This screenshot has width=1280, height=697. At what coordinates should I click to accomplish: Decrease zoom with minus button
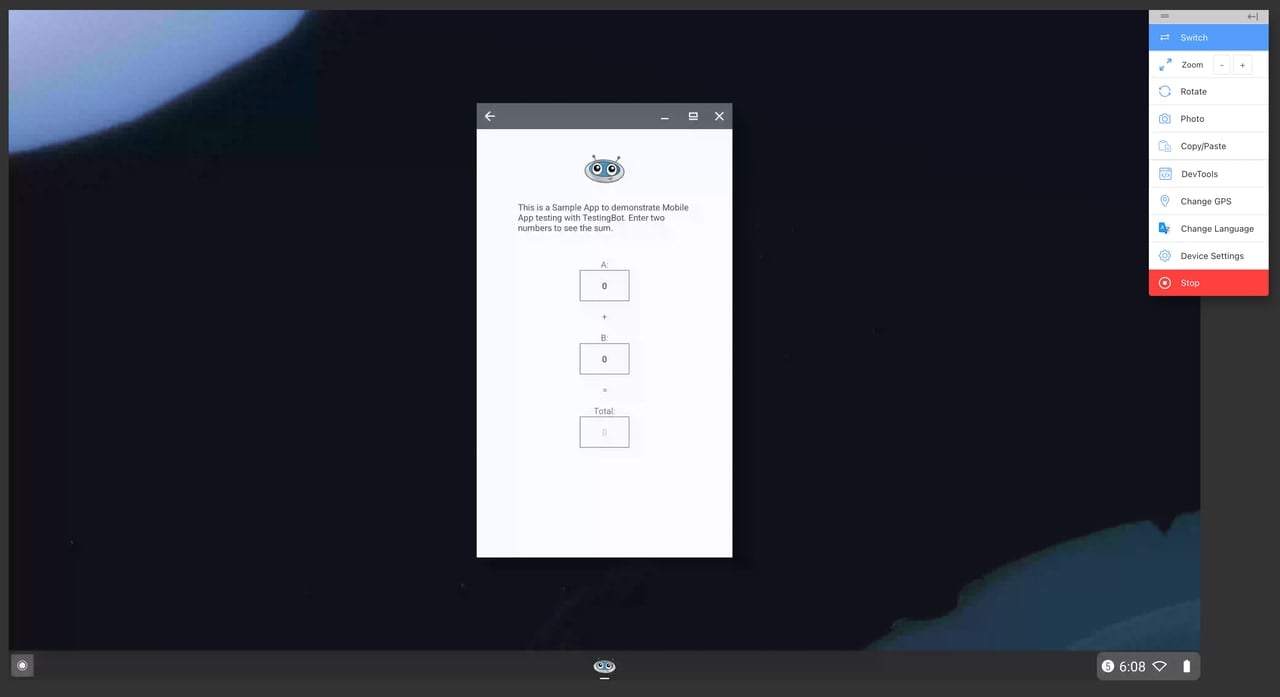pyautogui.click(x=1222, y=65)
